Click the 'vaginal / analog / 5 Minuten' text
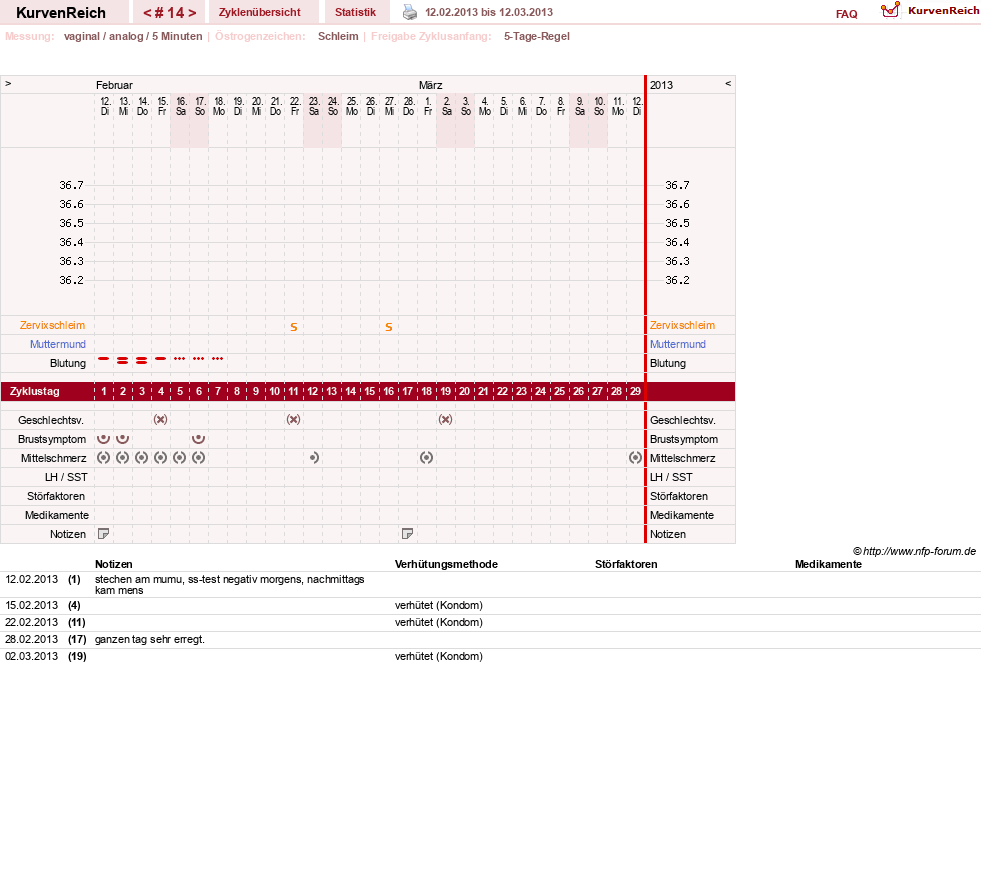981x877 pixels. (133, 36)
